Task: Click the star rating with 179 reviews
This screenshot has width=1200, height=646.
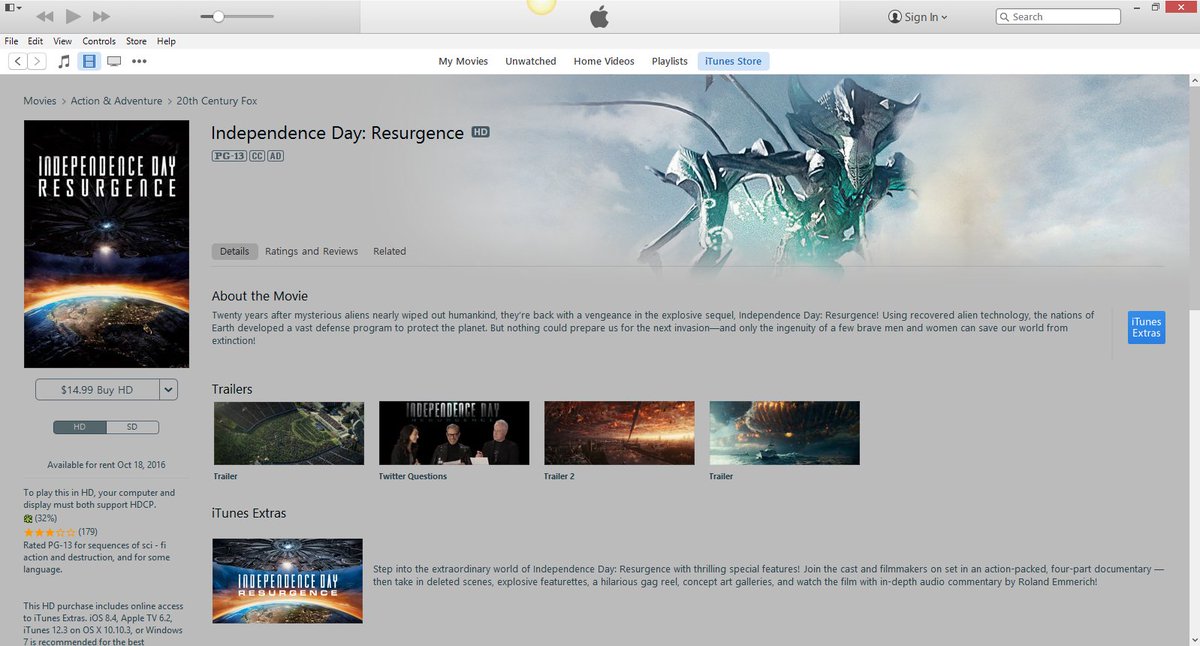Action: pyautogui.click(x=49, y=532)
